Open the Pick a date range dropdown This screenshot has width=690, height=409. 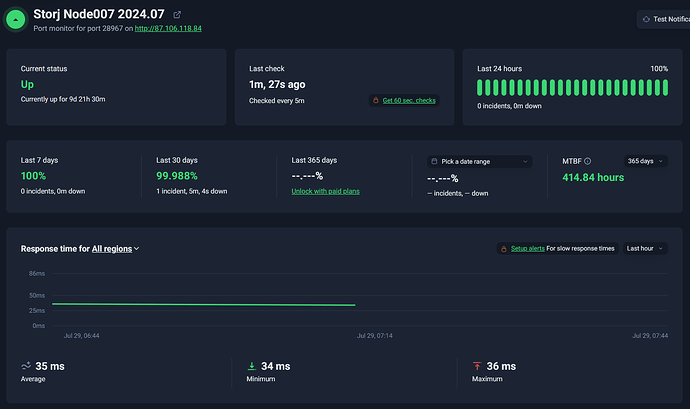(x=479, y=162)
